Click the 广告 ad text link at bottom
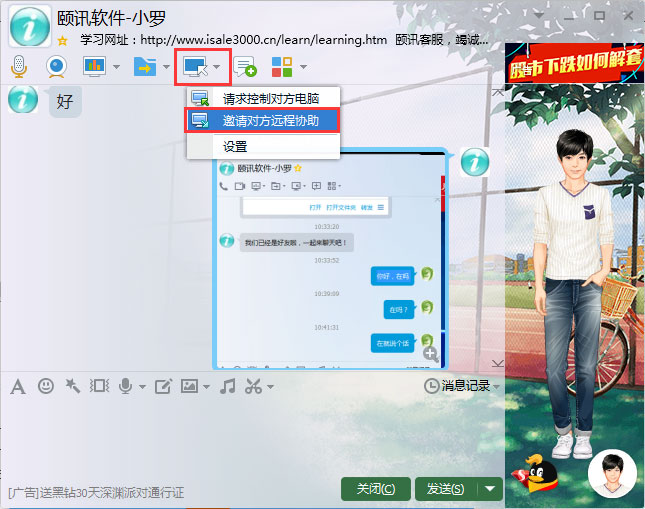The height and width of the screenshot is (509, 645). [x=96, y=493]
